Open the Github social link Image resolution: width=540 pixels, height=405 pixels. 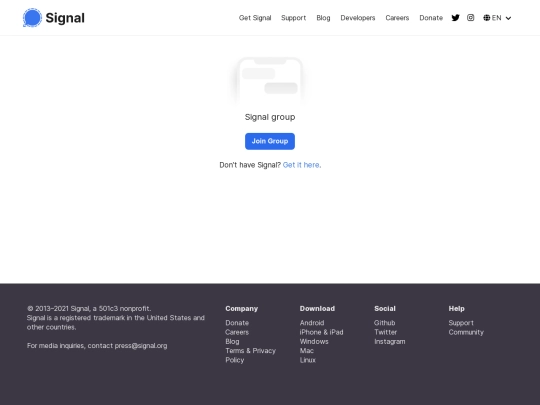point(384,323)
